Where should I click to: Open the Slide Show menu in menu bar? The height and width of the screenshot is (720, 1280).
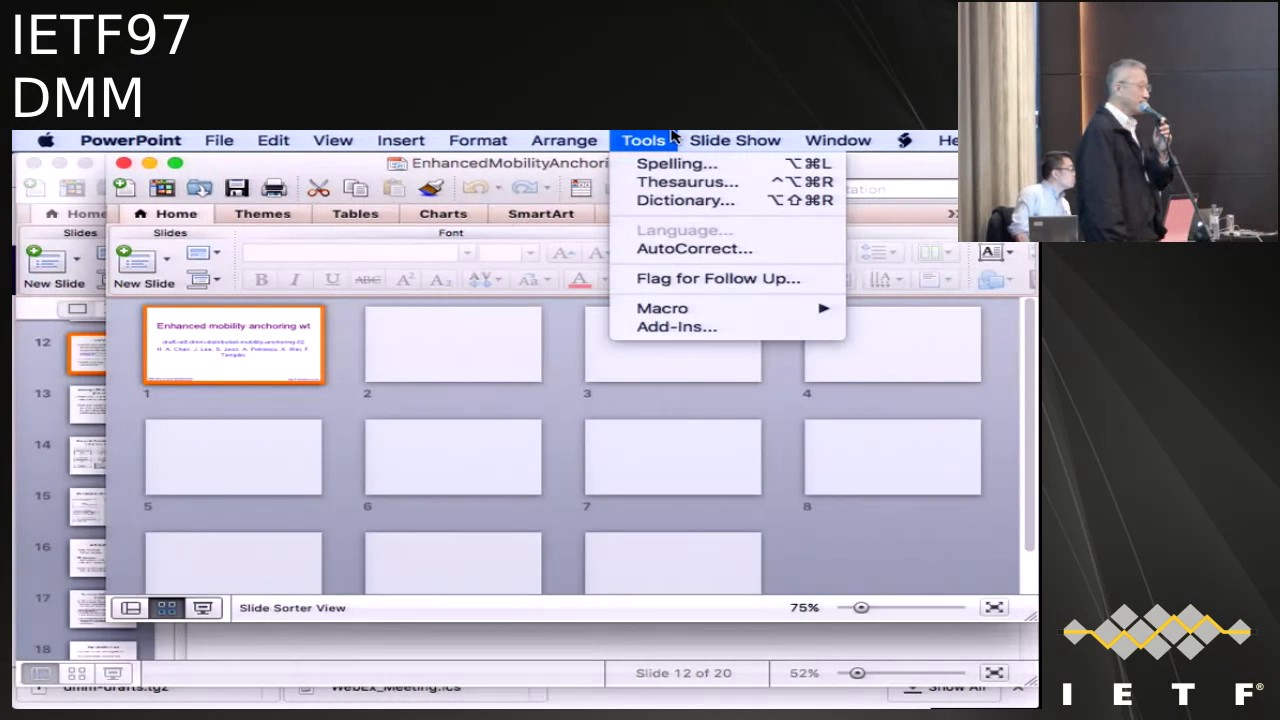coord(735,140)
